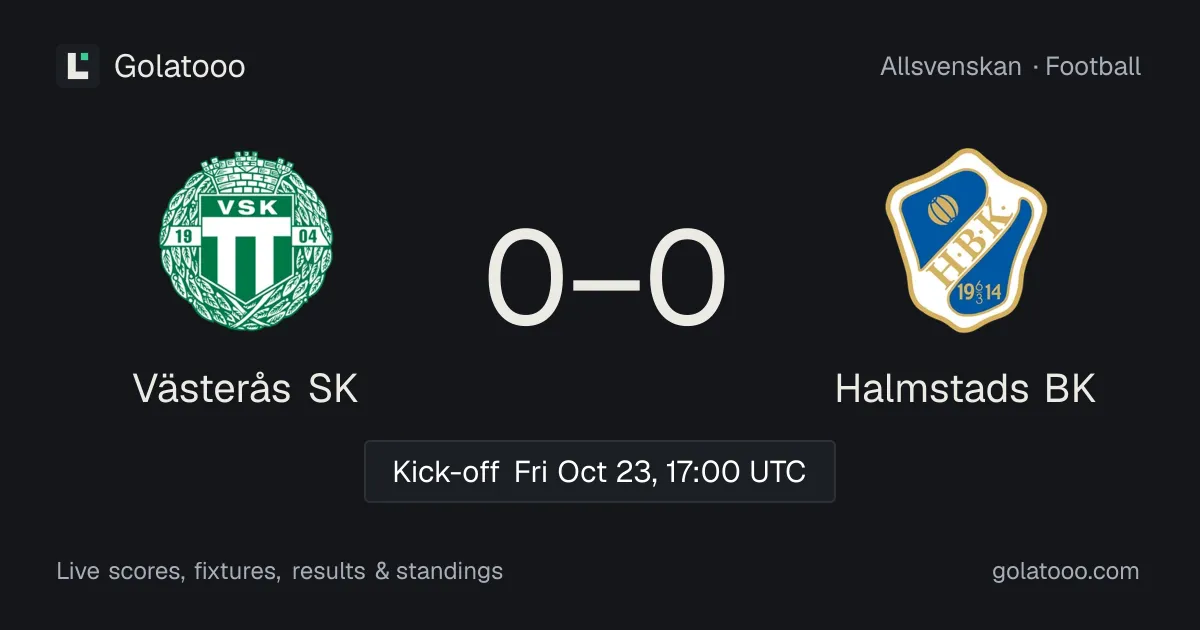The image size is (1200, 630).
Task: Click the Kick-off time box
Action: pos(600,471)
